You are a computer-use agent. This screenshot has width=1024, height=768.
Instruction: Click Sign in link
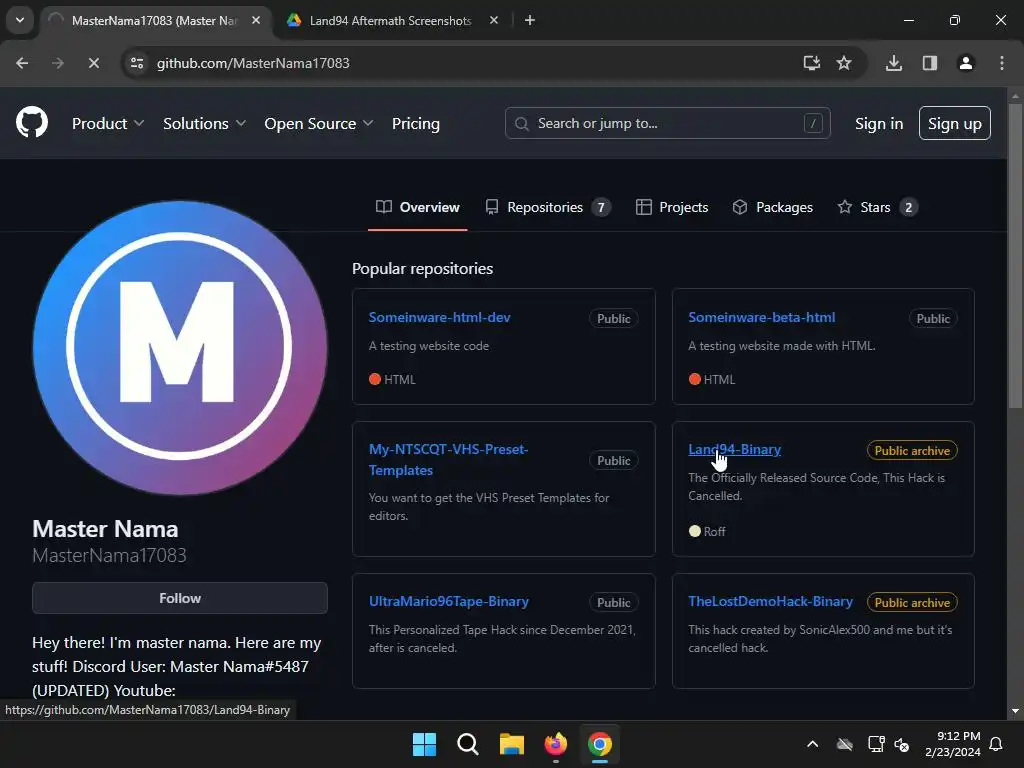click(879, 123)
